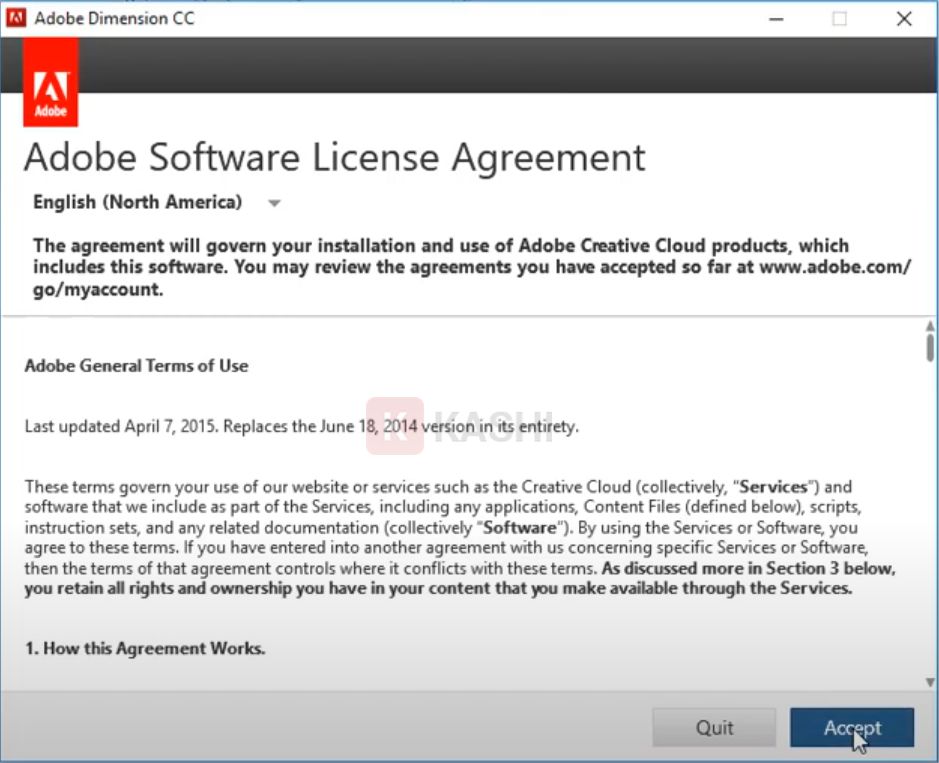Minimize the Adobe Dimension CC window
Screen dimensions: 939x763
[x=775, y=18]
